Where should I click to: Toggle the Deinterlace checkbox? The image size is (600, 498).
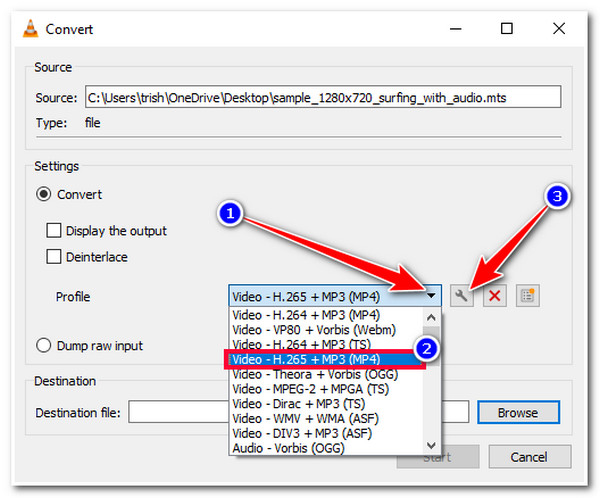tap(54, 257)
